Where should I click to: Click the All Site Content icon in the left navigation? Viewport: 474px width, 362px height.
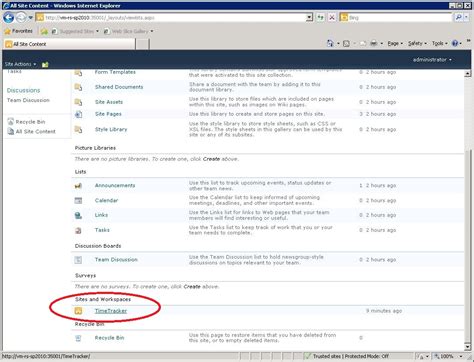11,131
